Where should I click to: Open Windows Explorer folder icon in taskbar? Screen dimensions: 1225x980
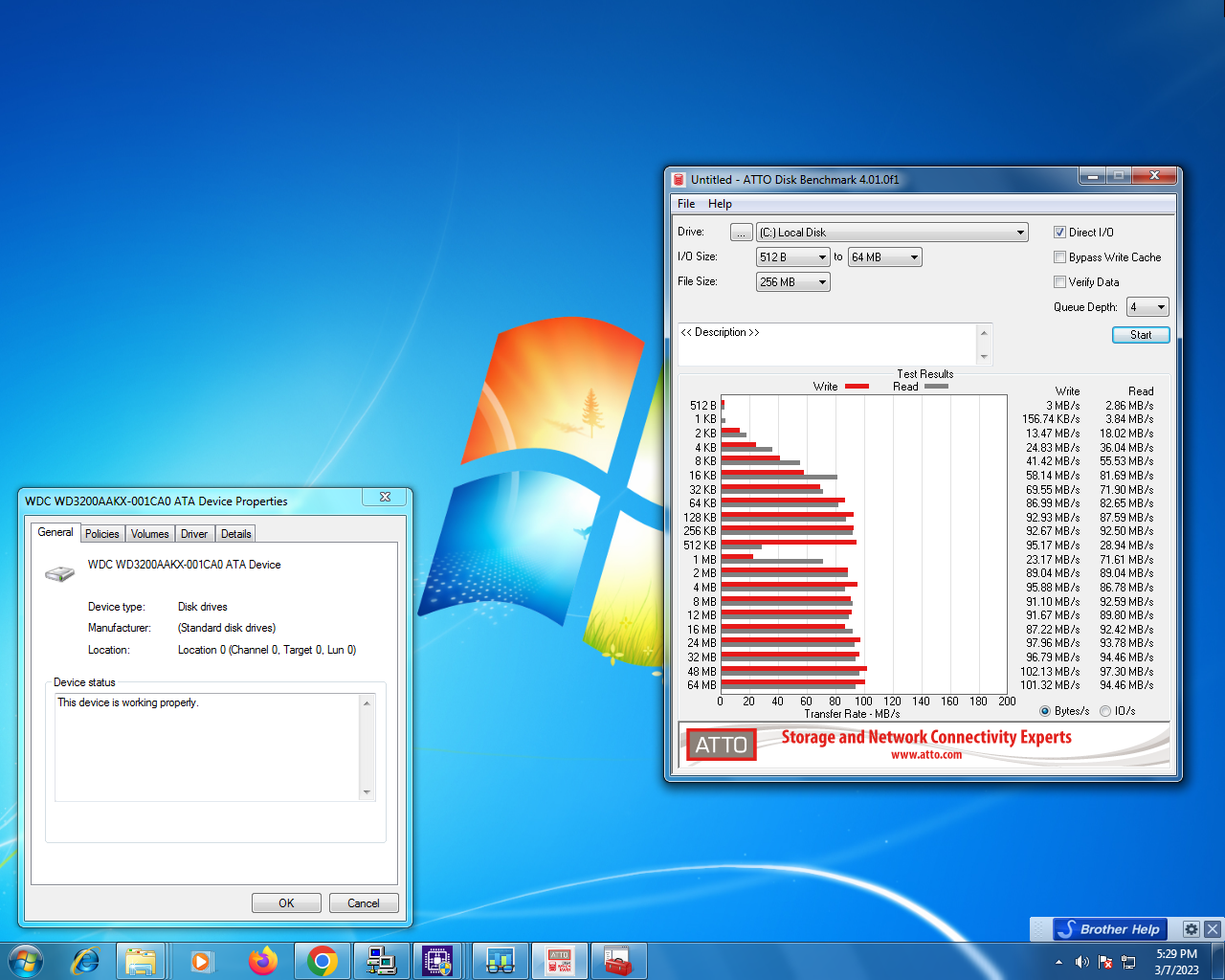point(141,960)
